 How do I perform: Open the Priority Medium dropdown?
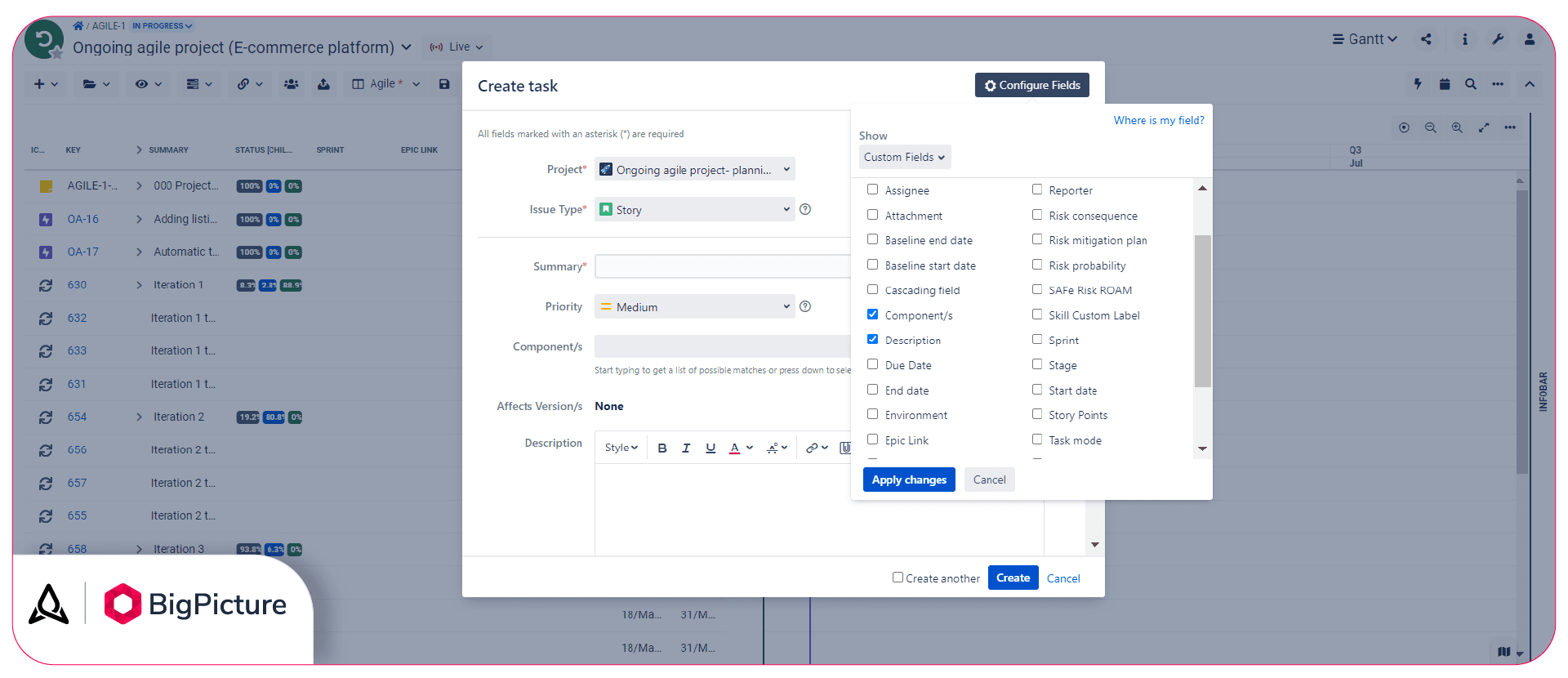click(695, 306)
